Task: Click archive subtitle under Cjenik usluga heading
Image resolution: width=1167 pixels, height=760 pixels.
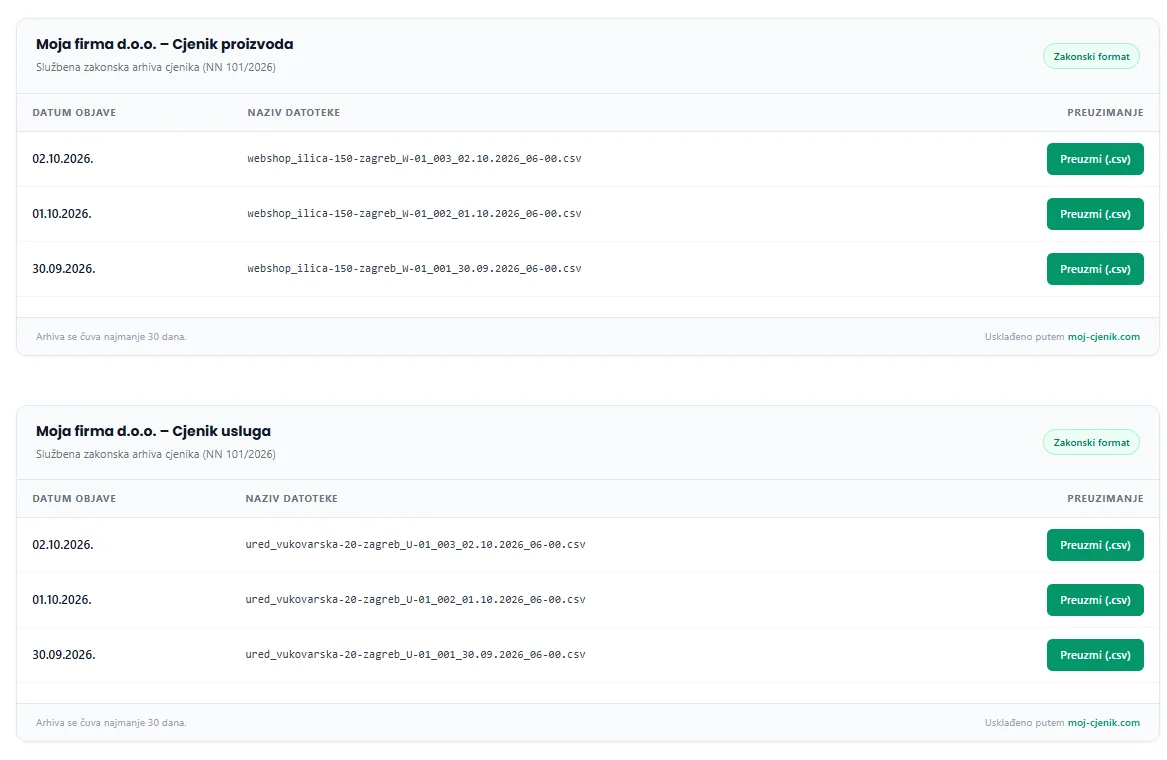Action: (156, 454)
